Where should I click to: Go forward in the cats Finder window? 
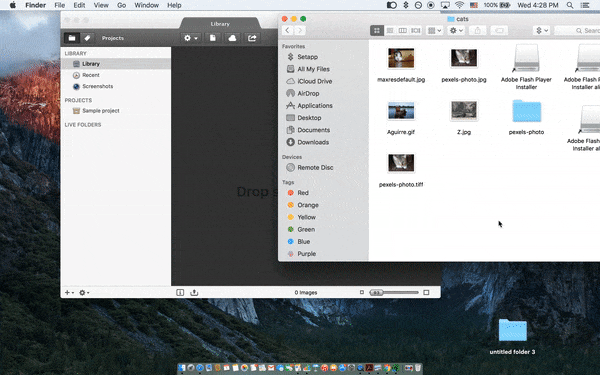300,31
